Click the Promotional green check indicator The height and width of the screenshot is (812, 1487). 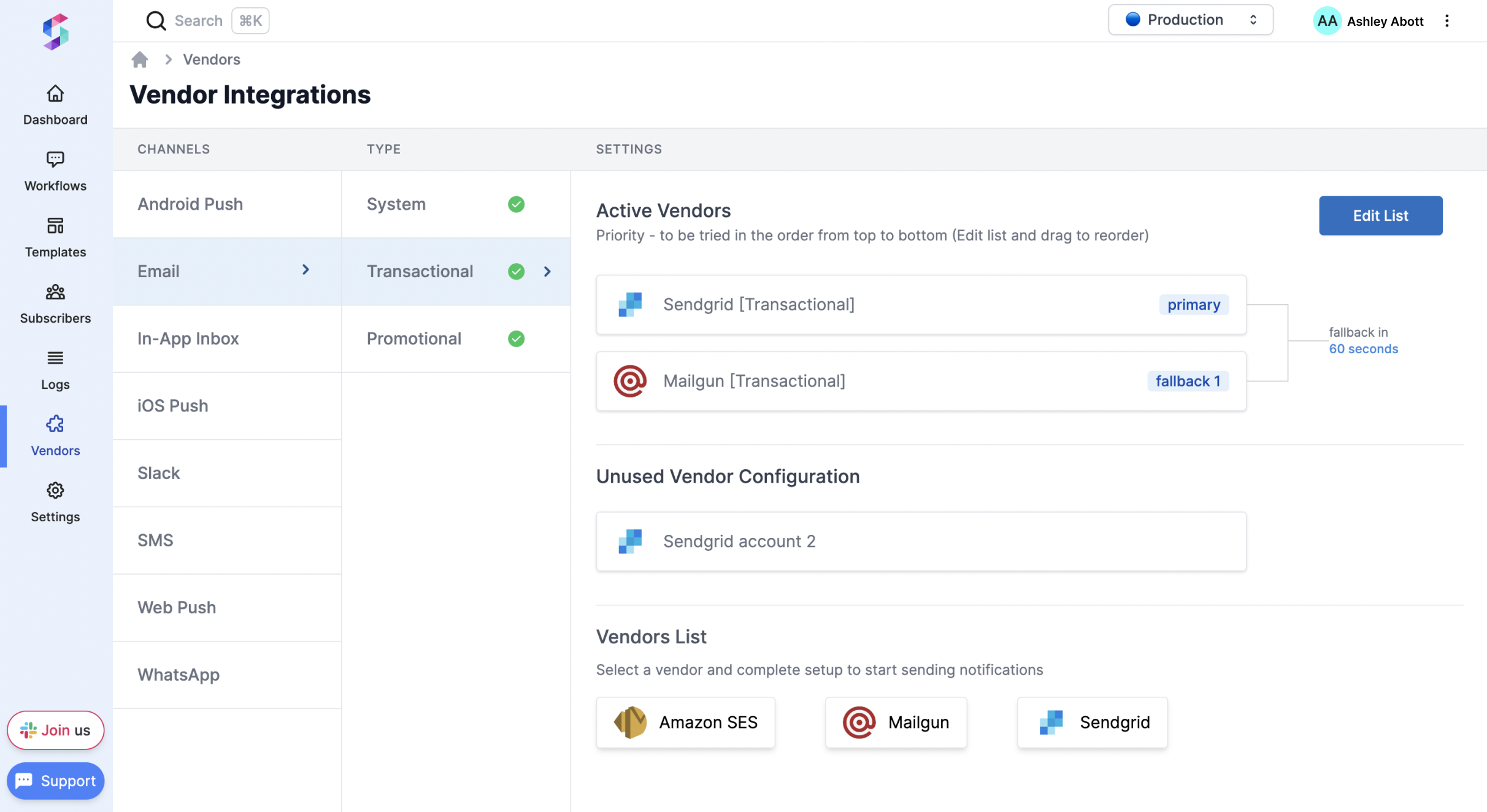[516, 338]
